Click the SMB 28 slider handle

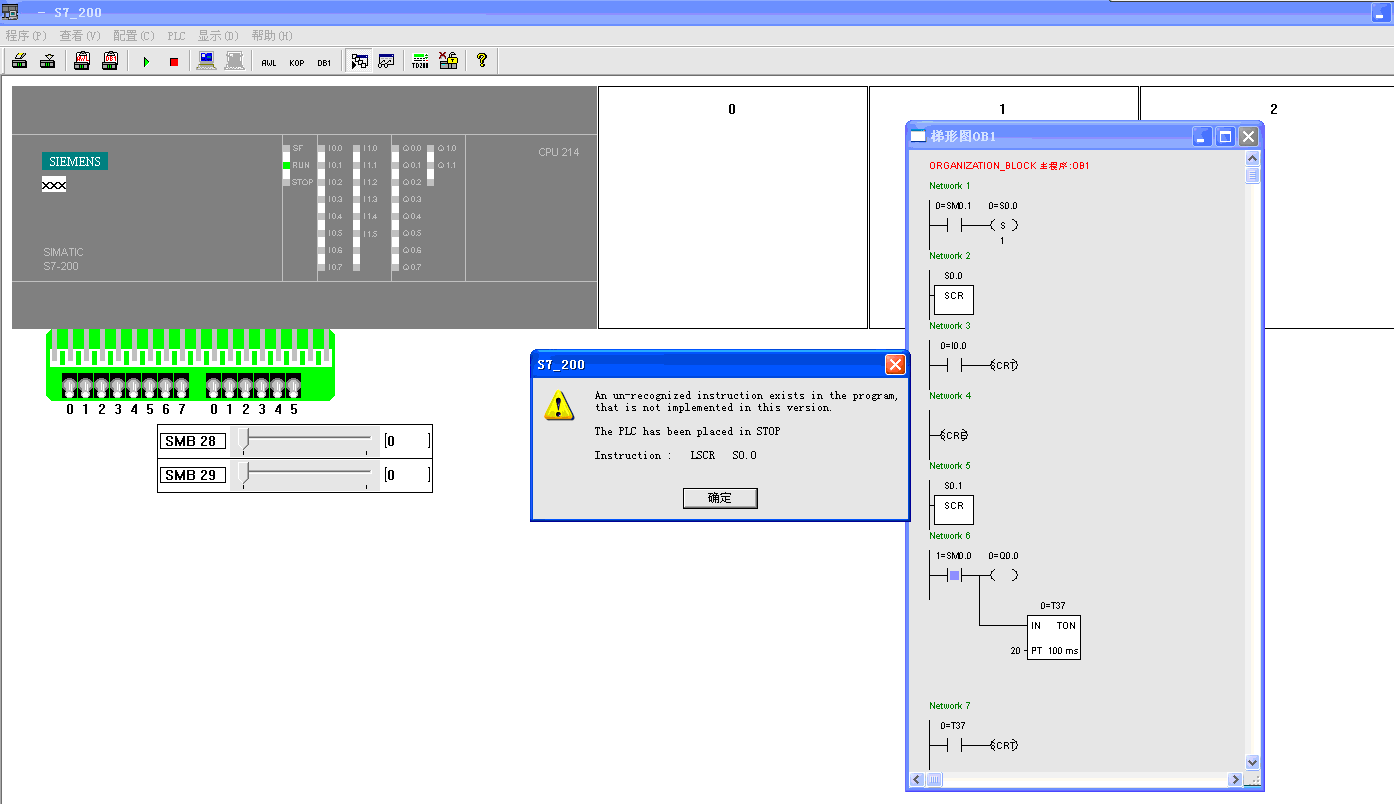pyautogui.click(x=244, y=440)
